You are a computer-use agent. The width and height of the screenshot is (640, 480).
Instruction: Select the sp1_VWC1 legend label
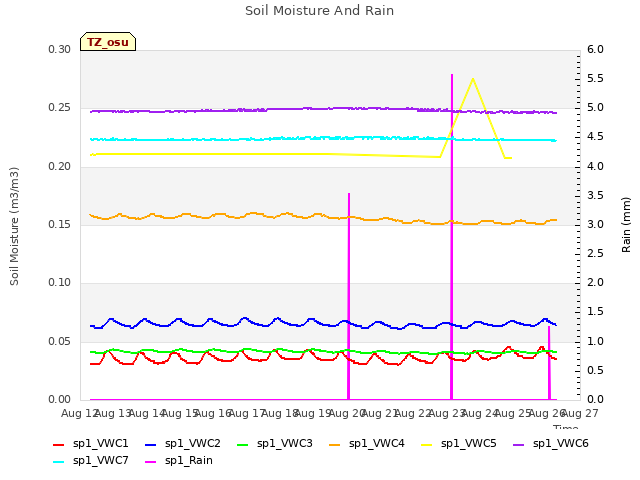(x=100, y=444)
